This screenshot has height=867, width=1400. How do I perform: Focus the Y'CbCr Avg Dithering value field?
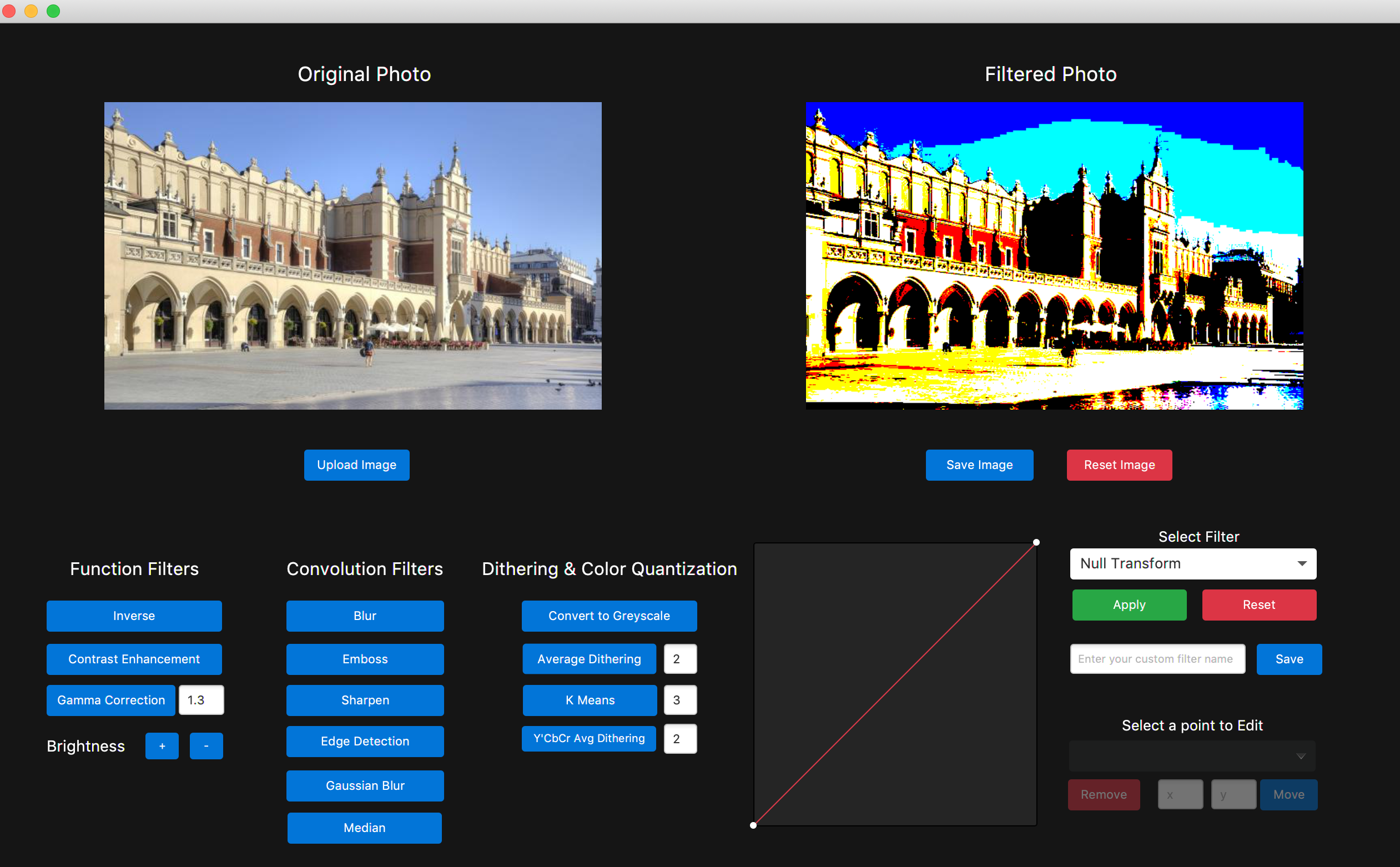[680, 739]
